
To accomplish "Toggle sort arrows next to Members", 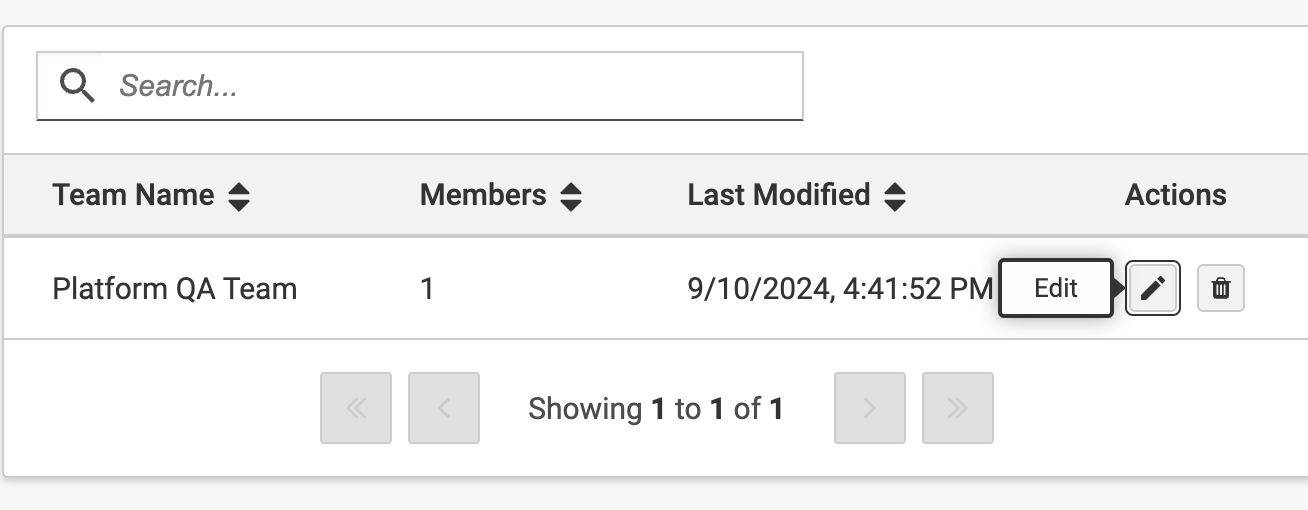I will point(570,196).
